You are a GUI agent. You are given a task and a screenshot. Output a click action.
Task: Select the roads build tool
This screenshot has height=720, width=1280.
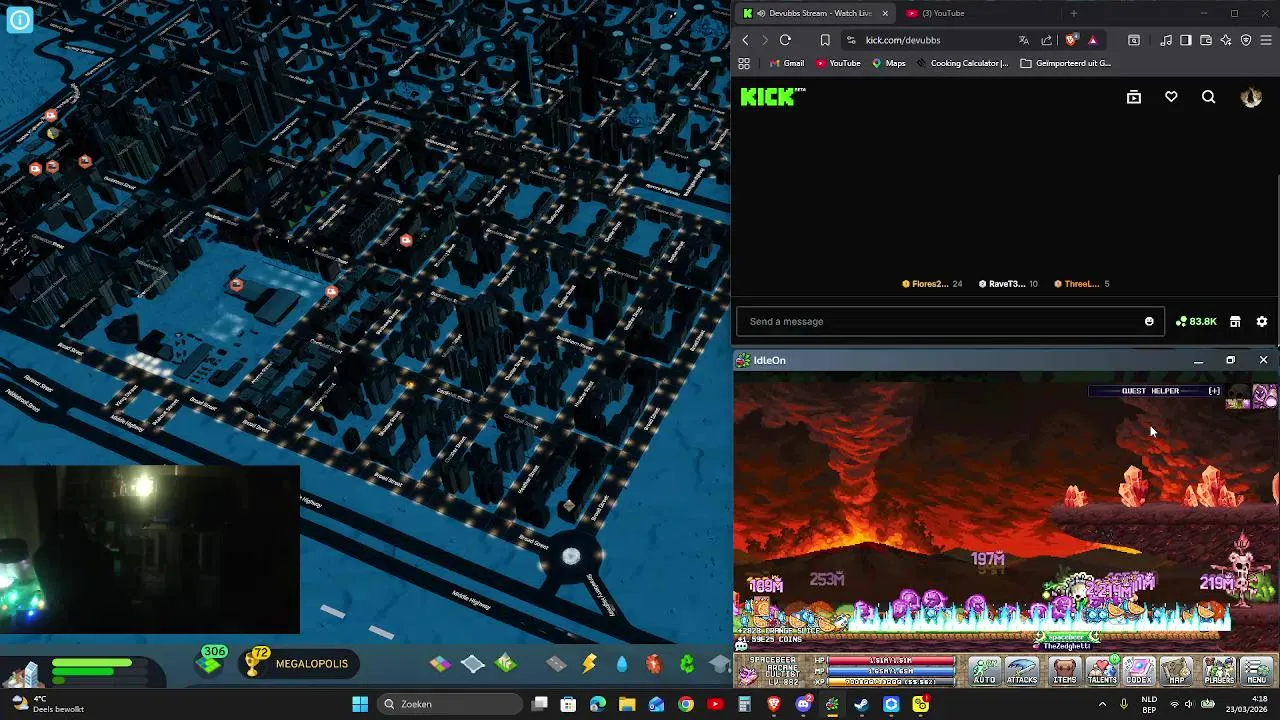(x=557, y=663)
